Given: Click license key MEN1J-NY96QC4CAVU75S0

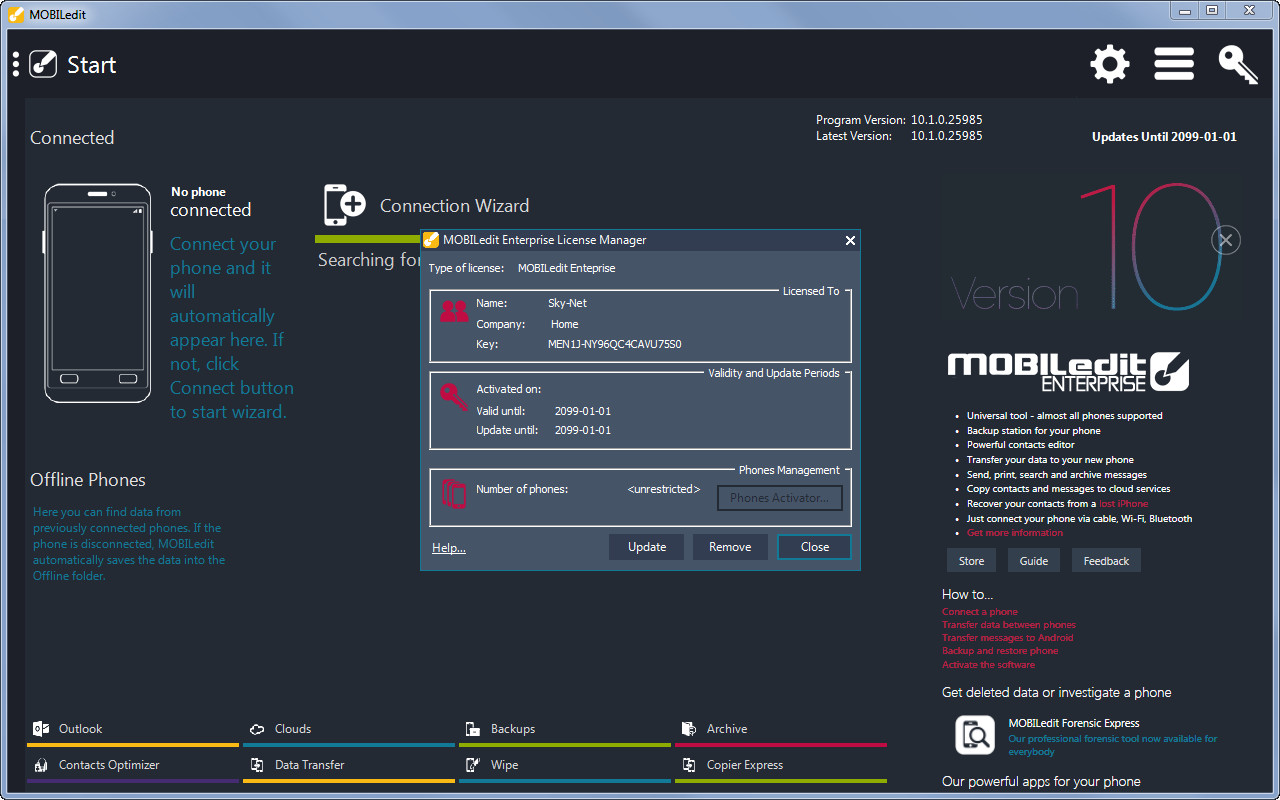Looking at the screenshot, I should [x=615, y=344].
